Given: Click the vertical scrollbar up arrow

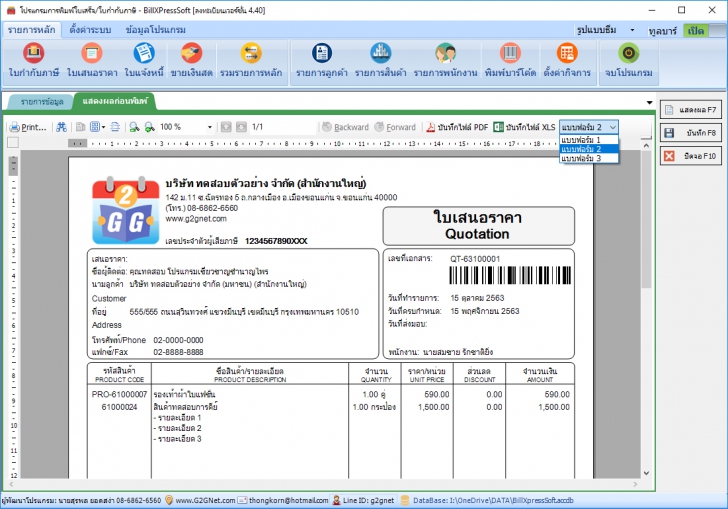Looking at the screenshot, I should pyautogui.click(x=646, y=145).
